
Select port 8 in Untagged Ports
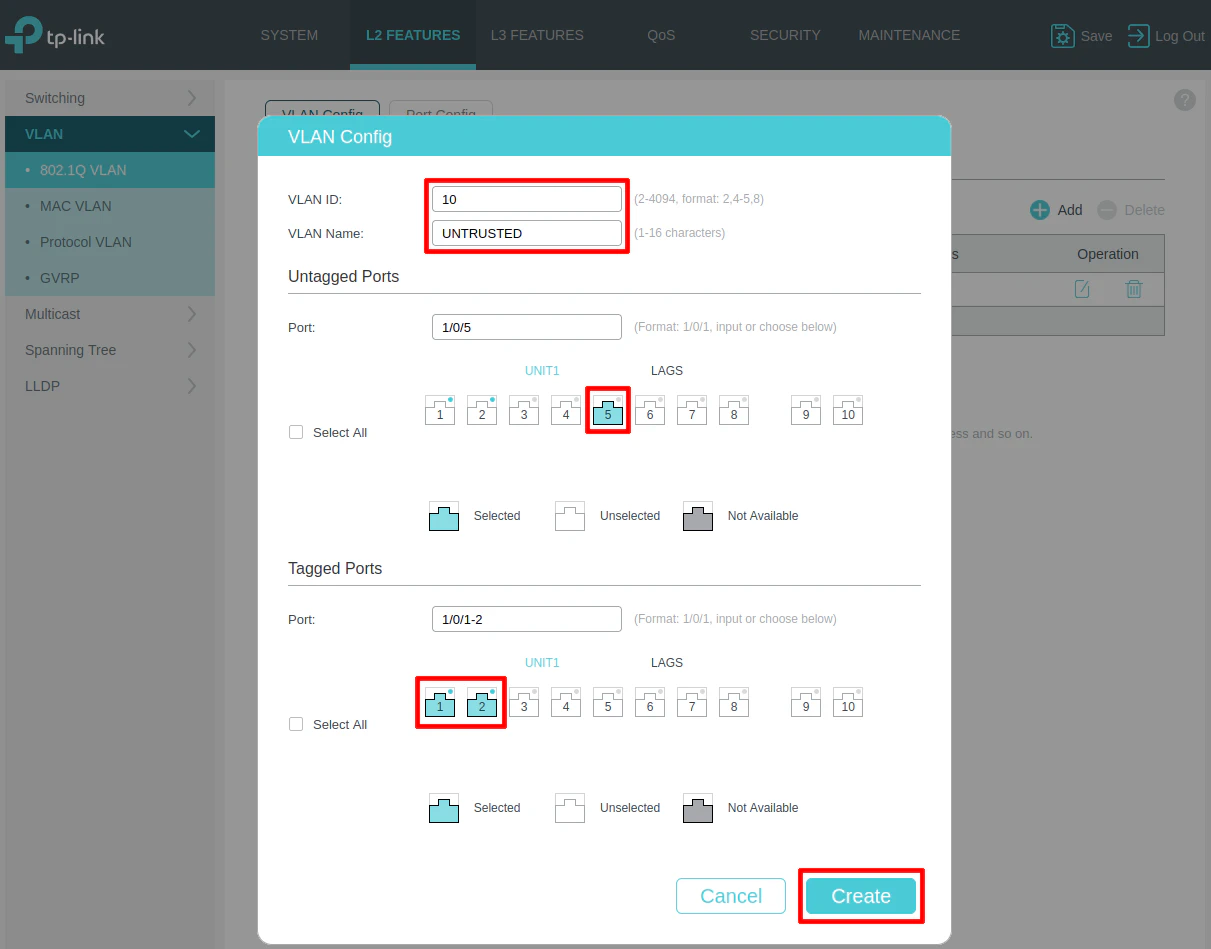coord(734,410)
